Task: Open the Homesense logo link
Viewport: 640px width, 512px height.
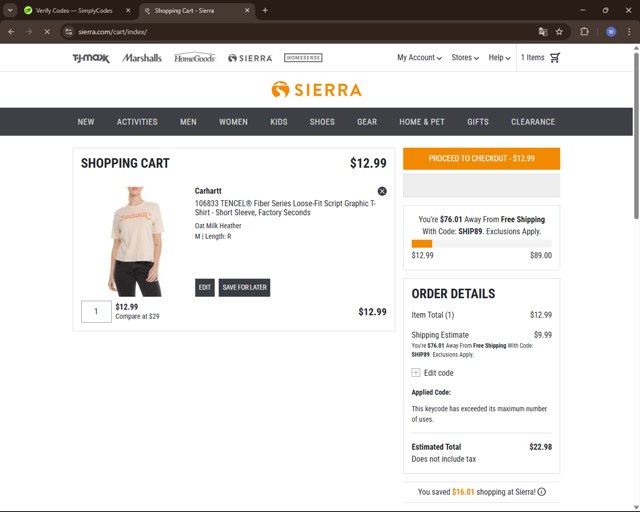Action: (303, 58)
